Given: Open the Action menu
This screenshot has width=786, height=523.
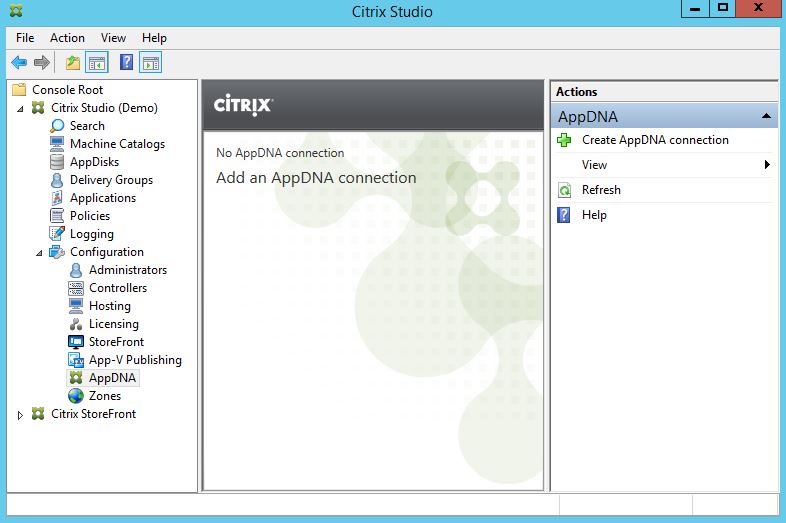Looking at the screenshot, I should [x=67, y=38].
